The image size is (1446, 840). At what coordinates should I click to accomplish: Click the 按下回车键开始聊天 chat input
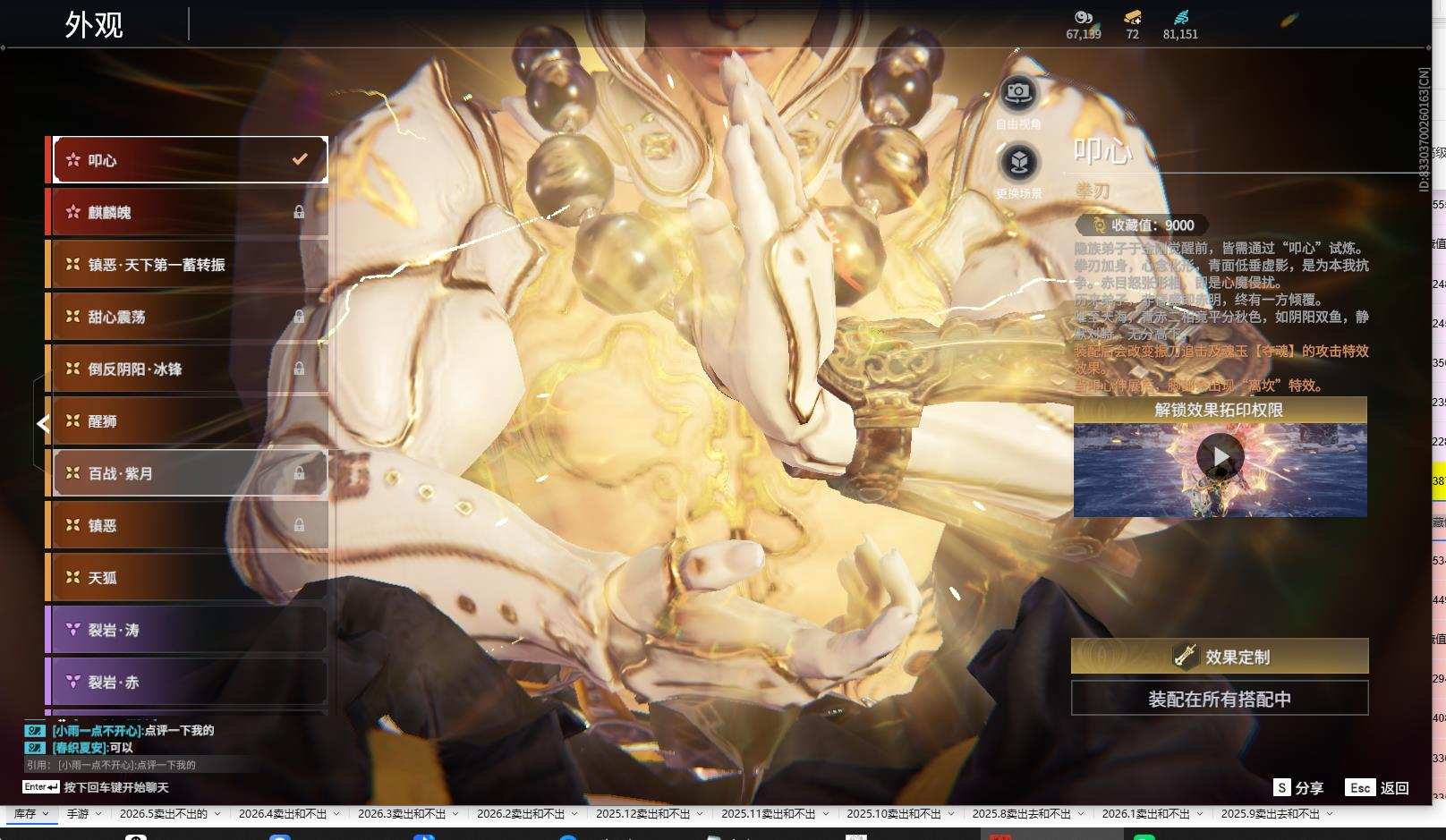click(116, 787)
